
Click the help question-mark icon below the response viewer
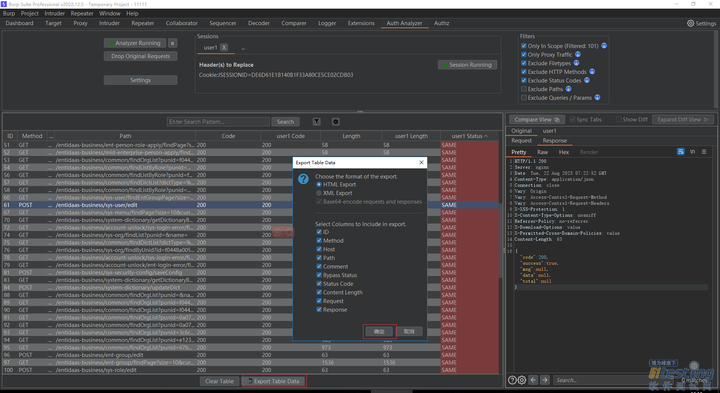click(512, 380)
